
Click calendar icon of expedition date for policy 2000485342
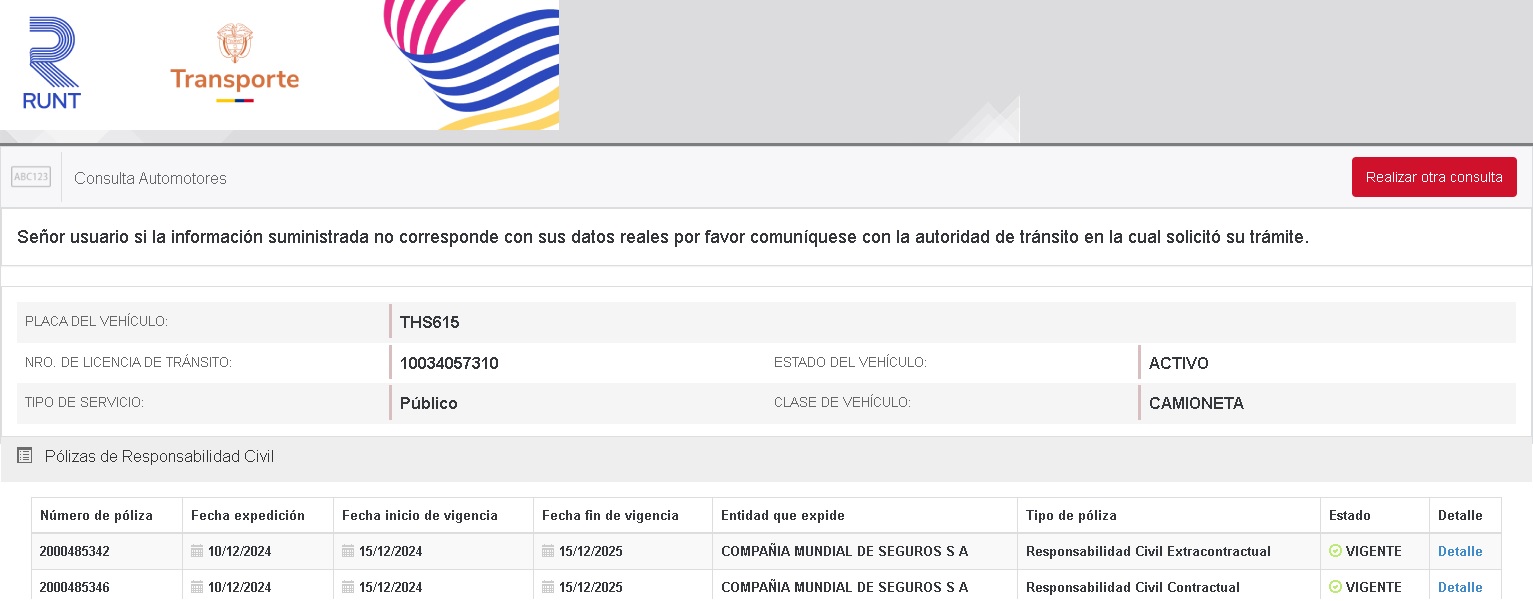pyautogui.click(x=197, y=551)
